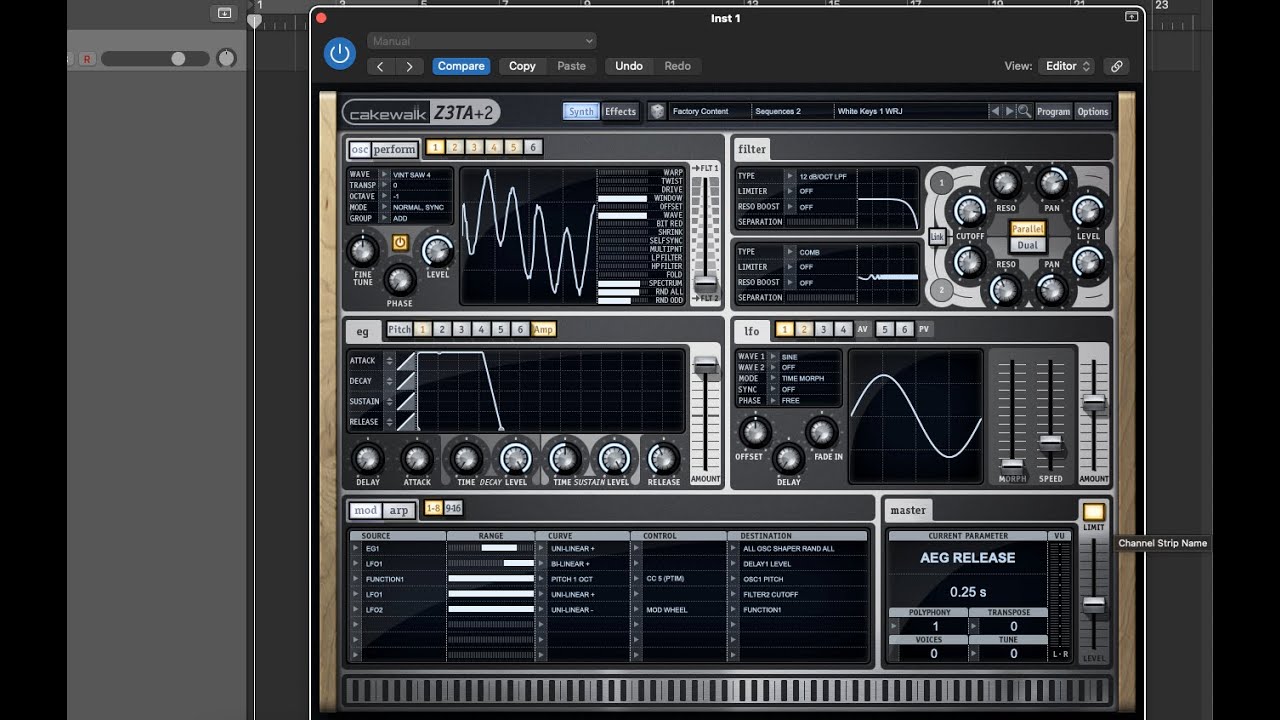Viewport: 1280px width, 720px height.
Task: Click the plugin power bypass button
Action: [x=340, y=53]
